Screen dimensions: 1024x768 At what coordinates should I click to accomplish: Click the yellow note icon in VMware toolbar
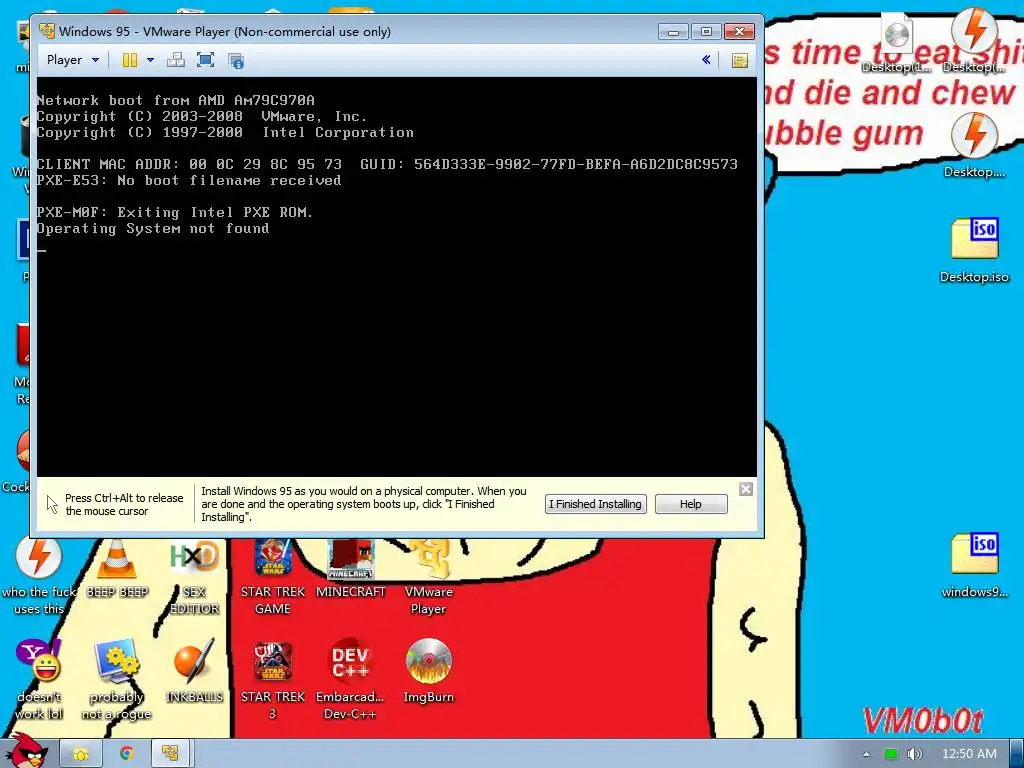point(739,61)
